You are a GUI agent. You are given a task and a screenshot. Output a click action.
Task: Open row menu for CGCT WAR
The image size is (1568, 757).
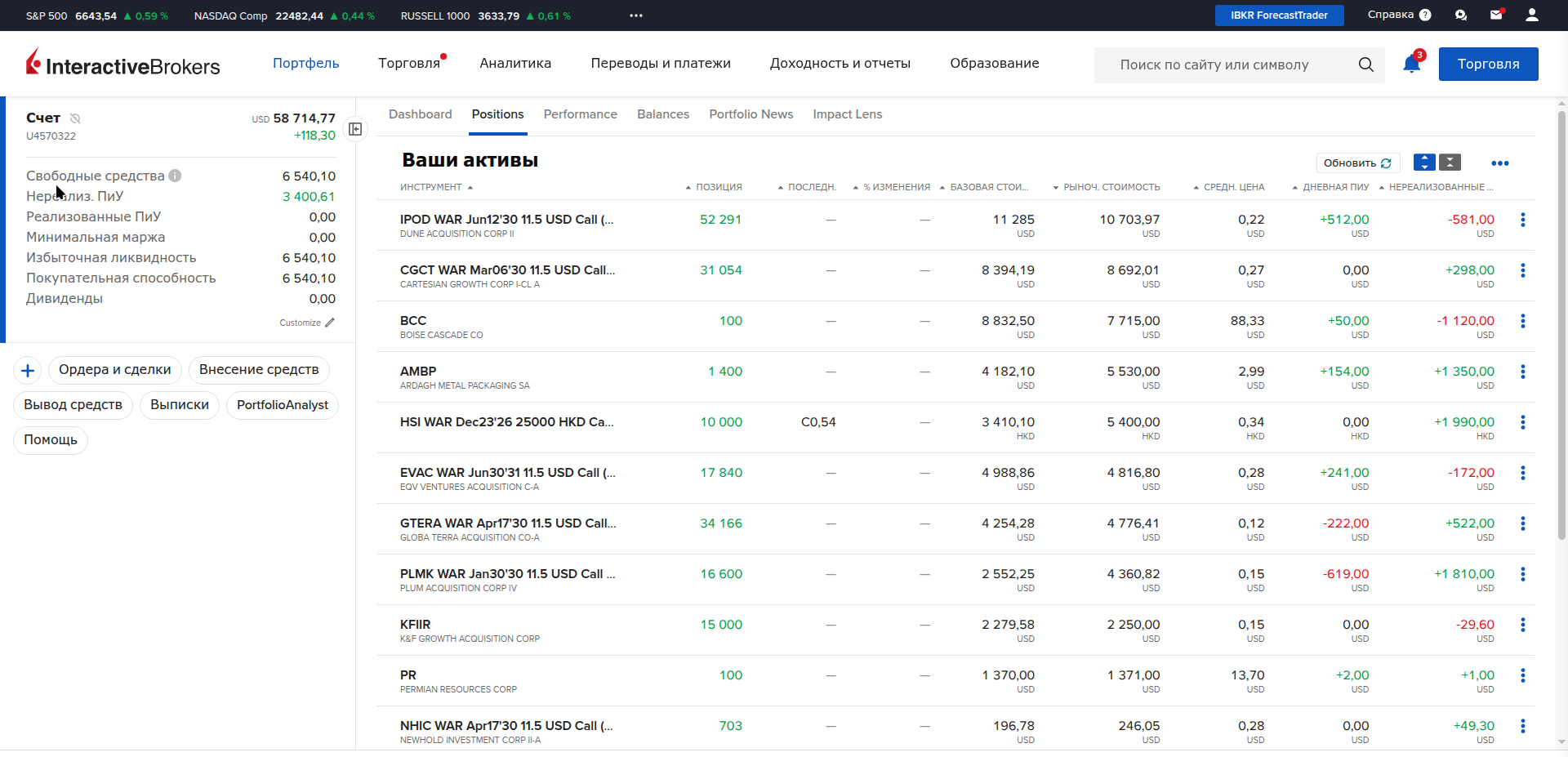[x=1523, y=270]
